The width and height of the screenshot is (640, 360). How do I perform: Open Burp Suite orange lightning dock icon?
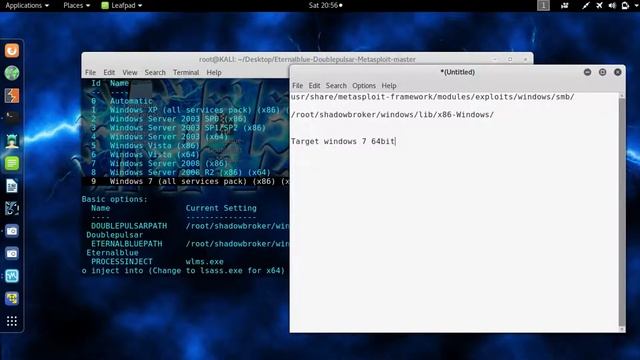(x=12, y=96)
